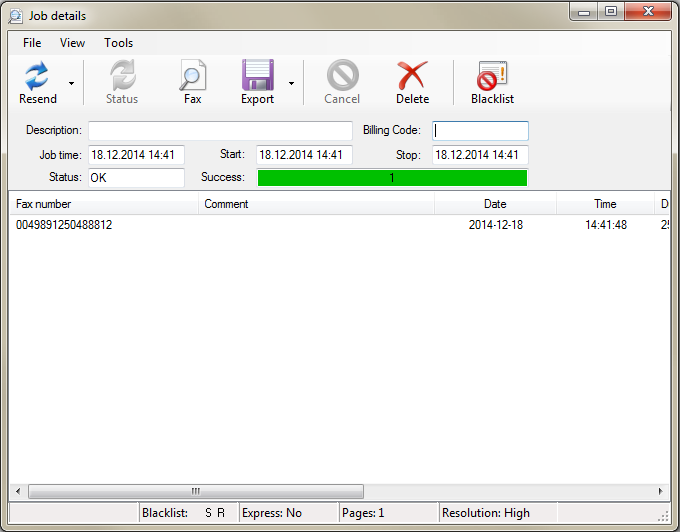The height and width of the screenshot is (532, 680).
Task: Expand the Export dropdown arrow
Action: 291,83
